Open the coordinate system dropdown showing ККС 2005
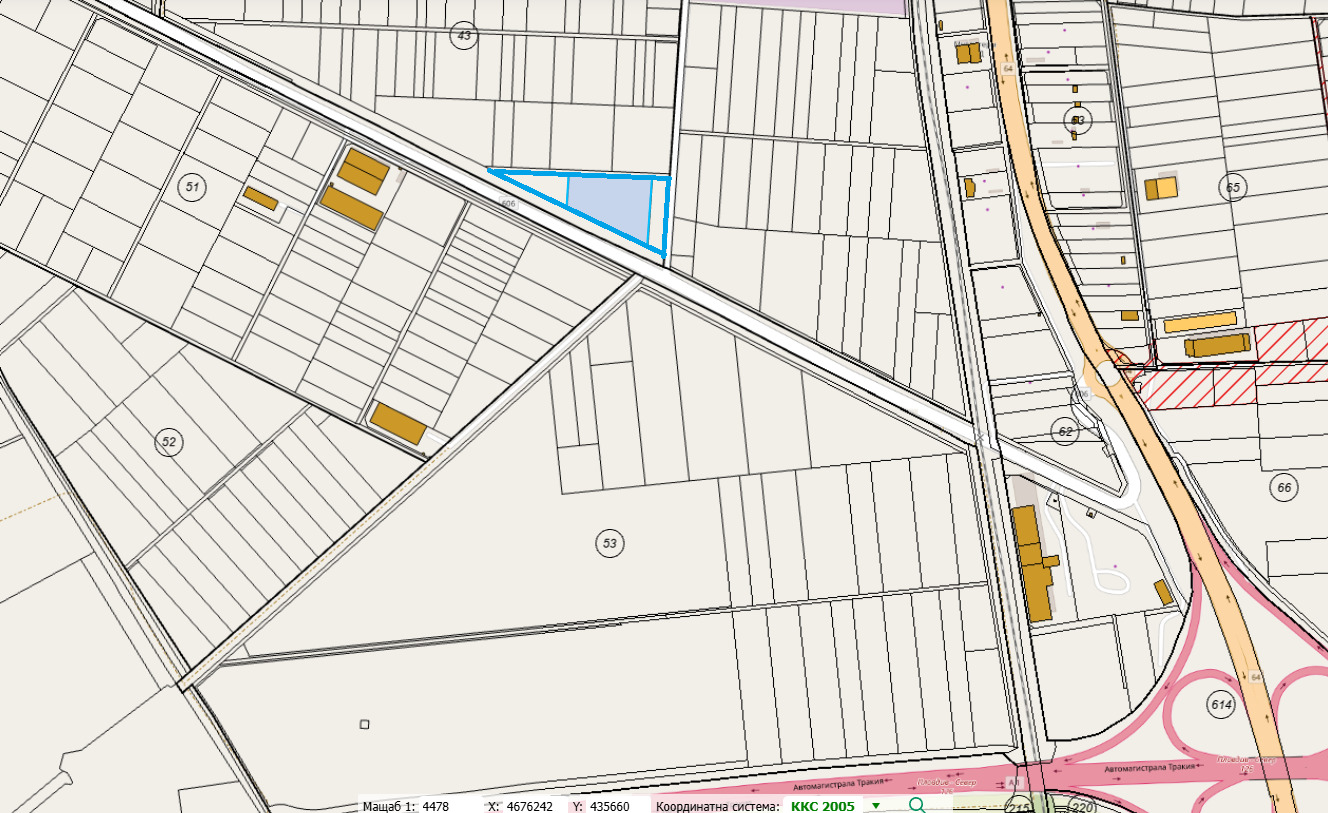This screenshot has width=1328, height=813. (876, 806)
